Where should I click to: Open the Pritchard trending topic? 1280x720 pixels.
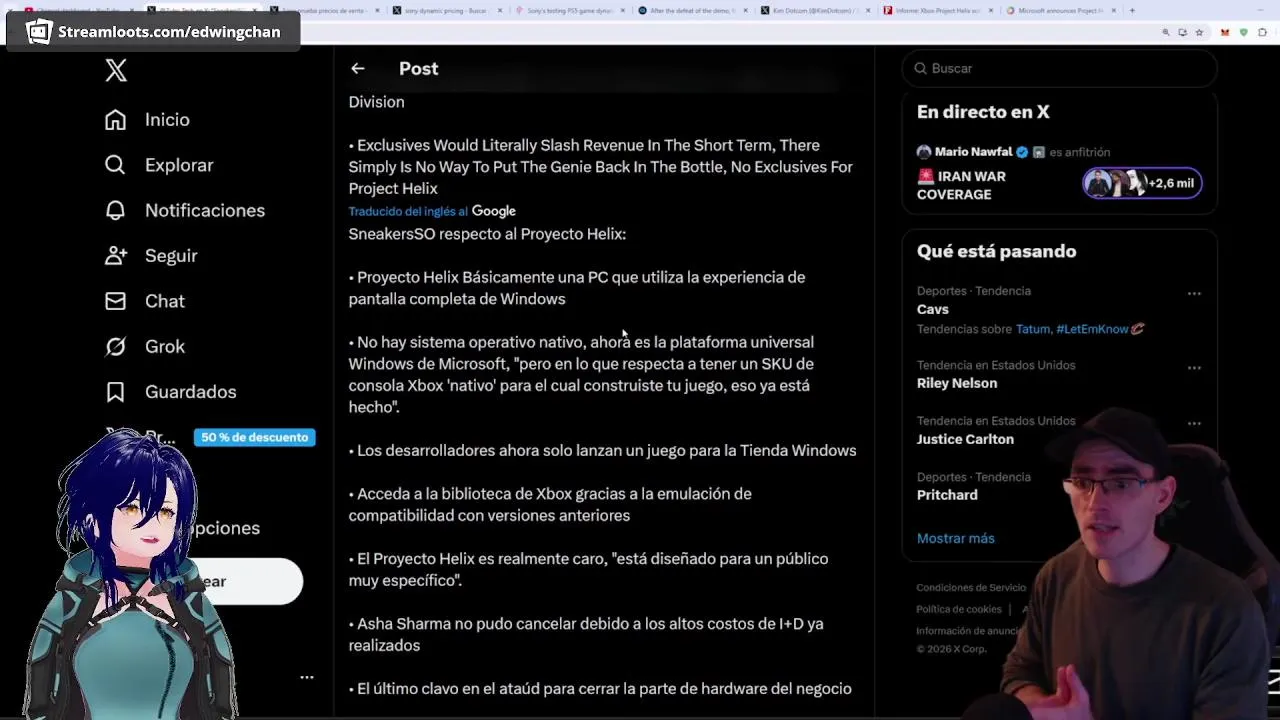point(947,495)
